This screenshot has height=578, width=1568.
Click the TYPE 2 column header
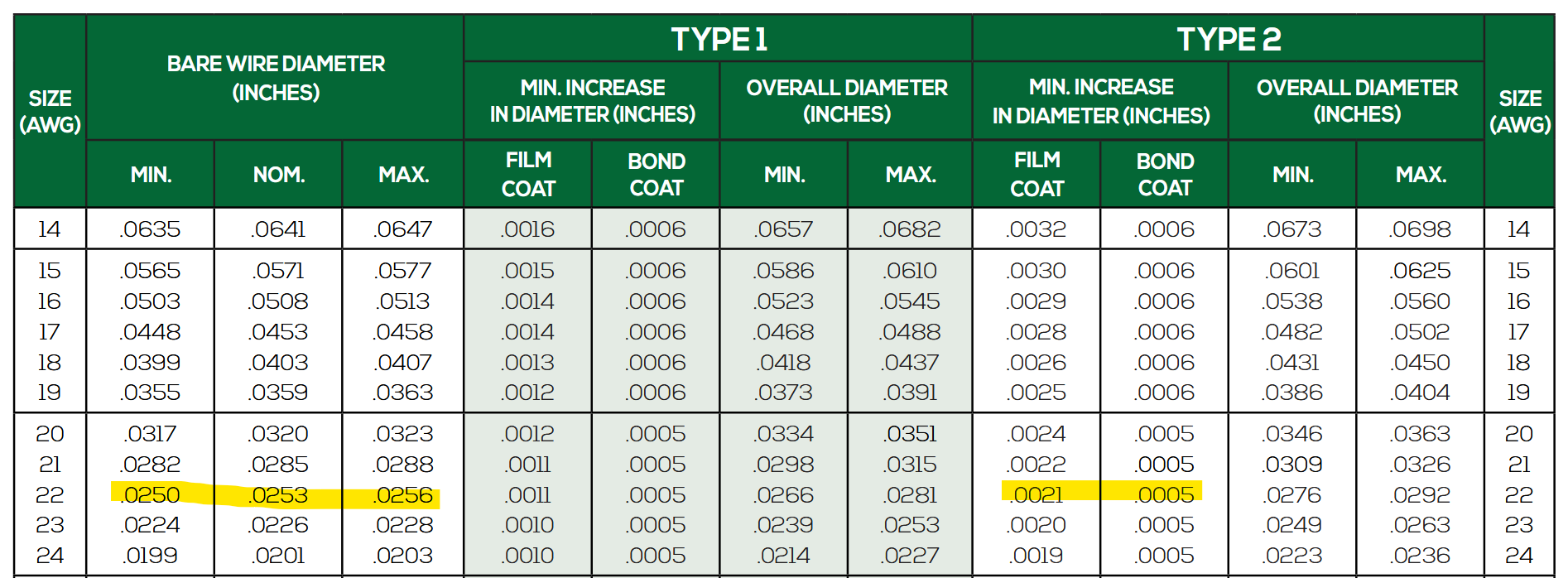[1228, 39]
